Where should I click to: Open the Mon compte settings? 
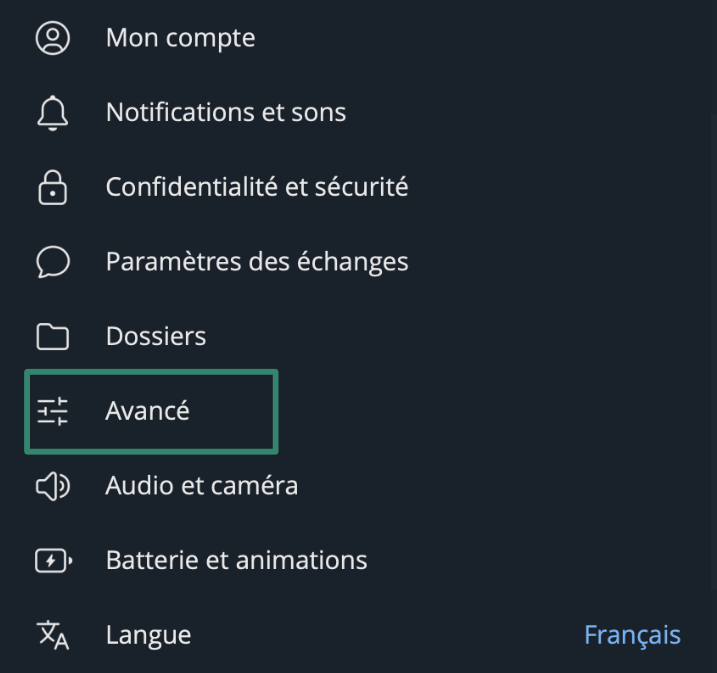point(180,38)
